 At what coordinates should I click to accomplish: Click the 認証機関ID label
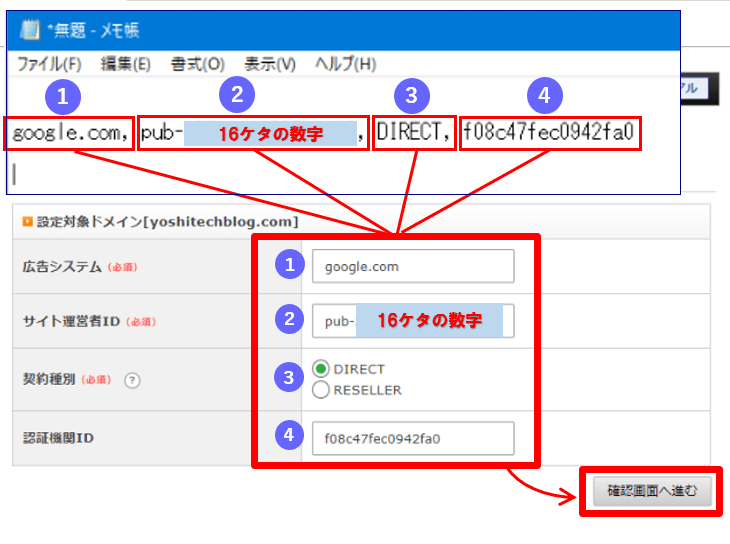(x=58, y=438)
